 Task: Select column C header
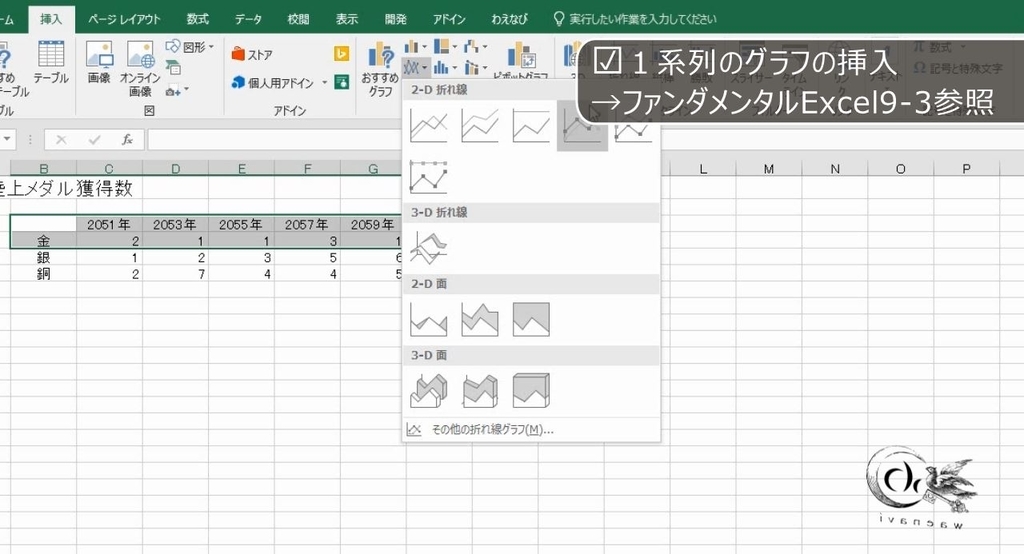pos(109,169)
